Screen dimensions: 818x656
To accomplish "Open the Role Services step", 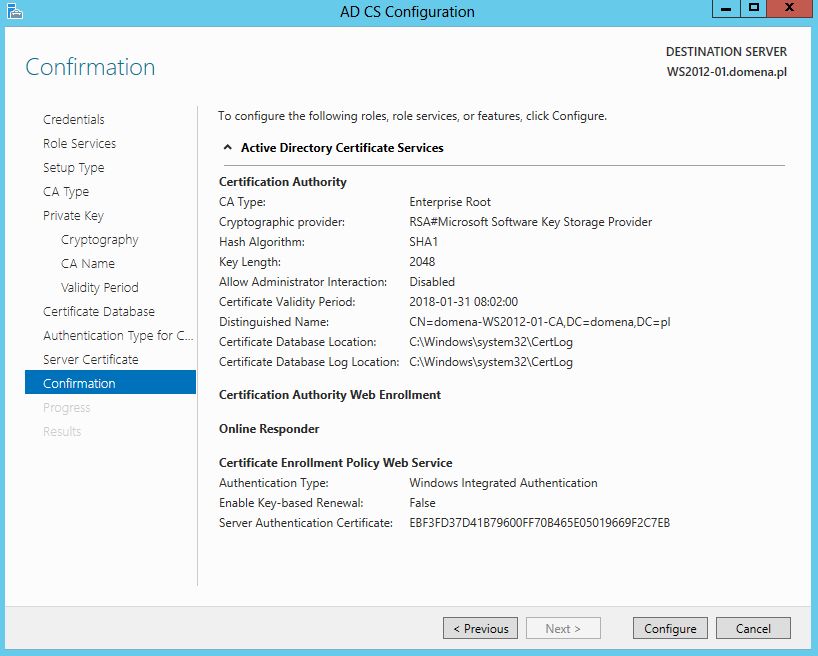I will tap(79, 144).
